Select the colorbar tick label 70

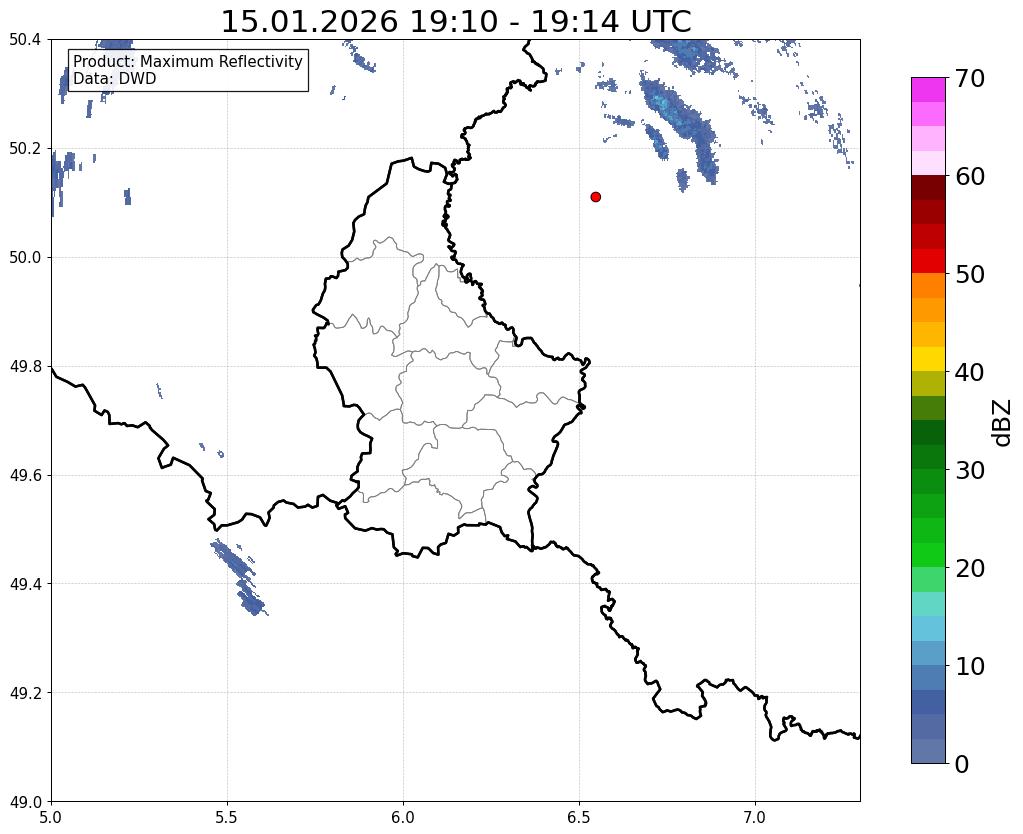[x=970, y=78]
